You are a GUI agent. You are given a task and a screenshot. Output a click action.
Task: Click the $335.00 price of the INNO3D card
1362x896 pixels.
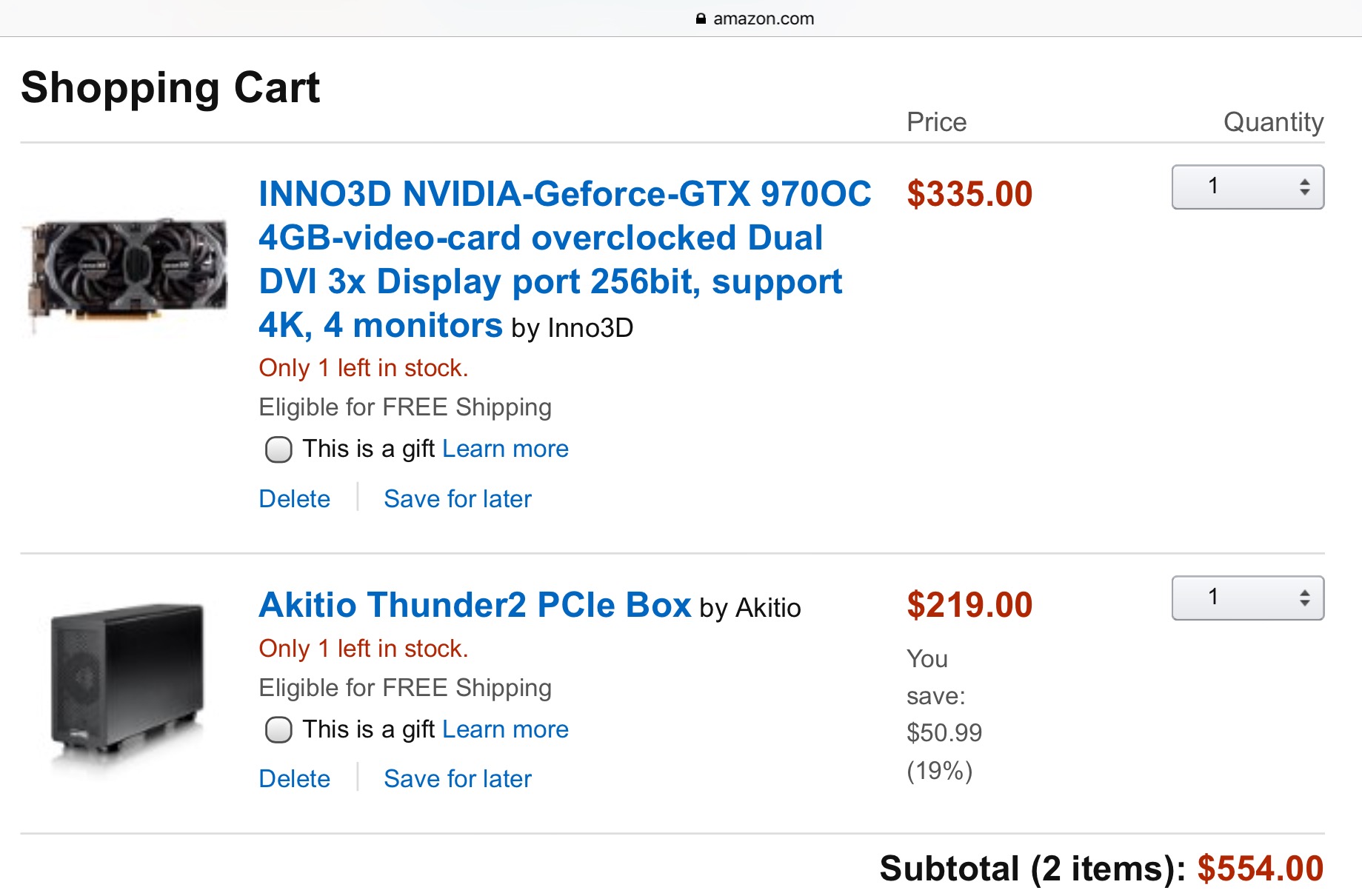[x=969, y=194]
